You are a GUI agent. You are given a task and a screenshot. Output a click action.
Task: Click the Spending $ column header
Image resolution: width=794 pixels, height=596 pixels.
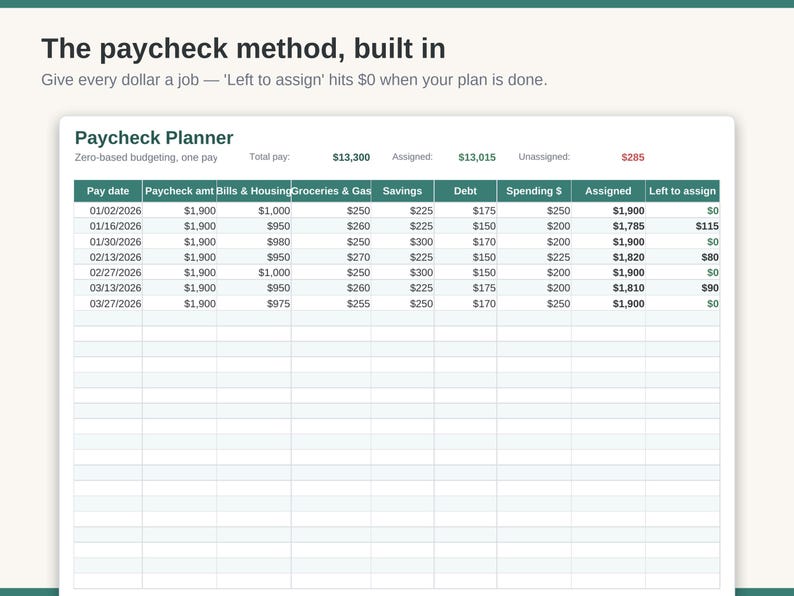click(534, 191)
